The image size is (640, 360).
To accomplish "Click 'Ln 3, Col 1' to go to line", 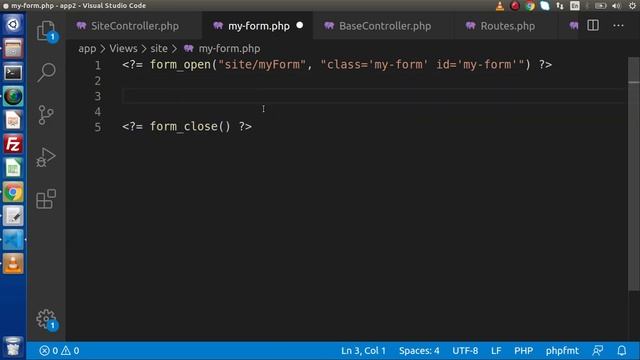I will point(363,351).
